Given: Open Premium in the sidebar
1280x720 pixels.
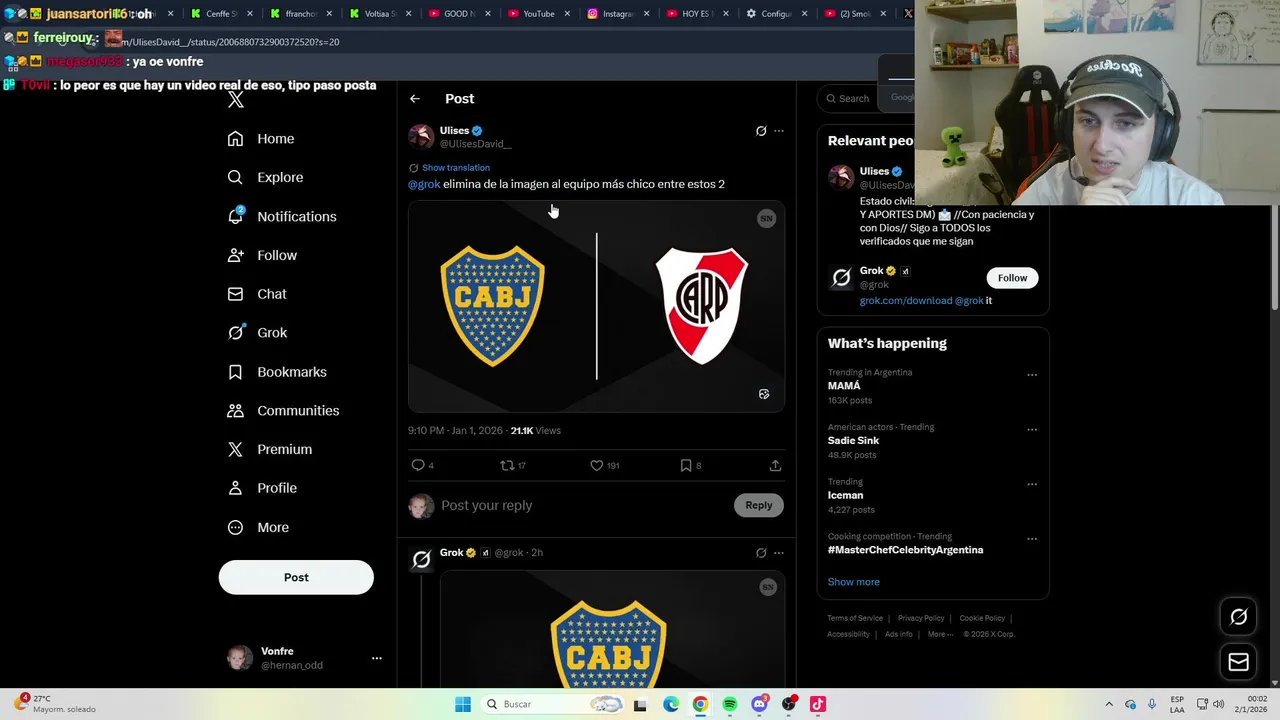Looking at the screenshot, I should pos(270,450).
